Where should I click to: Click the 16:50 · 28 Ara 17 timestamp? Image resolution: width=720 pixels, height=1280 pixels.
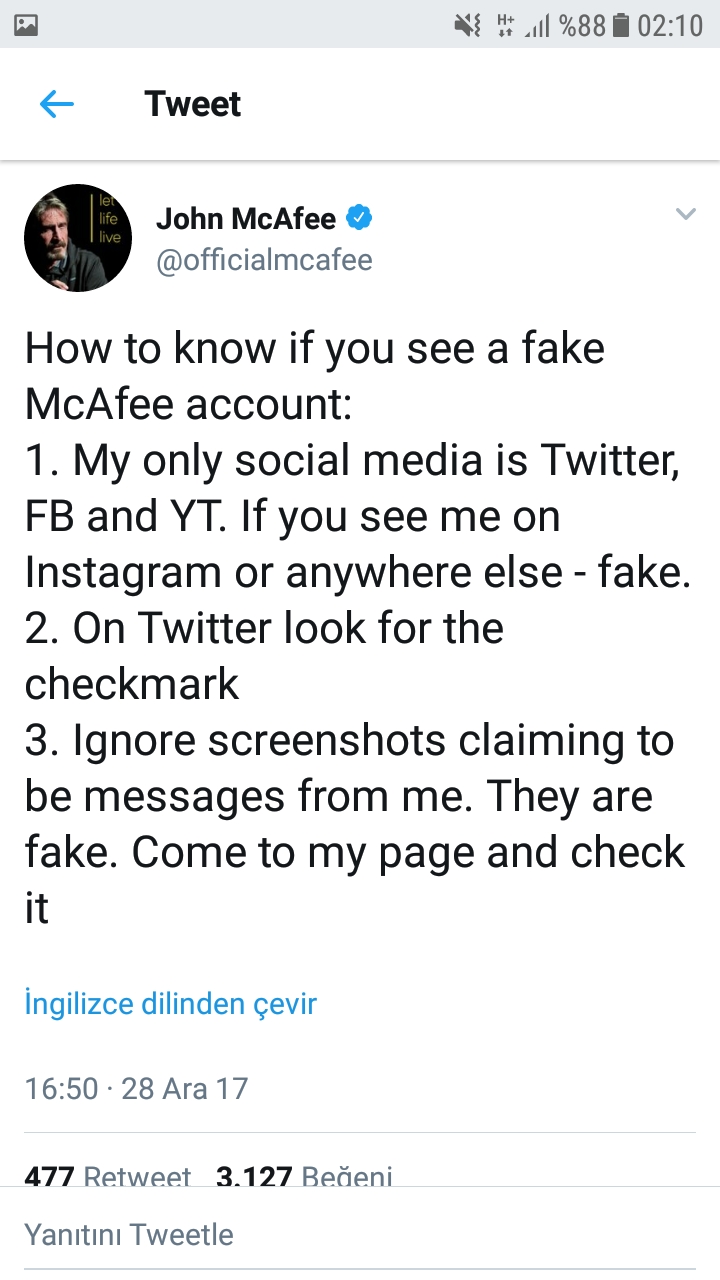click(136, 1088)
